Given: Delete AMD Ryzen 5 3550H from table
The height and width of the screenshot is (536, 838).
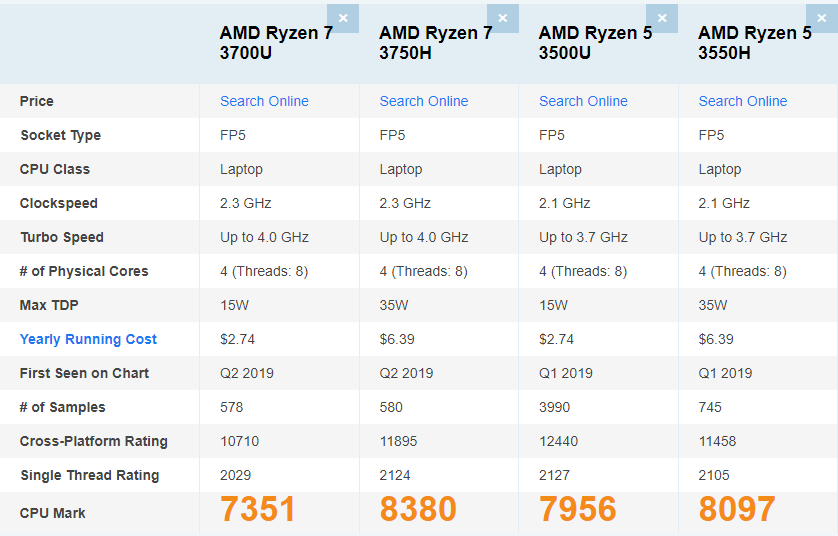Looking at the screenshot, I should point(821,18).
